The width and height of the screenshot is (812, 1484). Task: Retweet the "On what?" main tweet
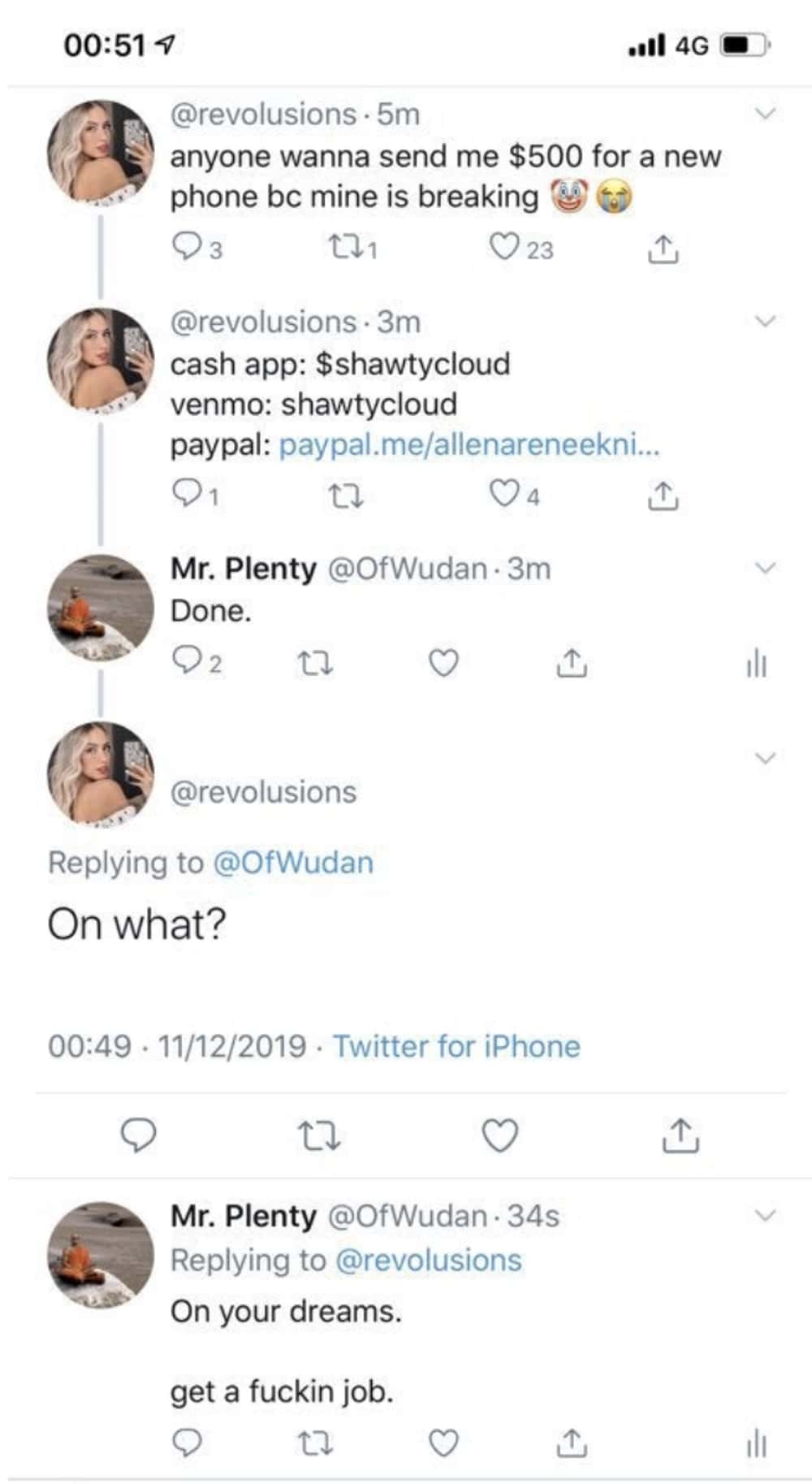(319, 1136)
